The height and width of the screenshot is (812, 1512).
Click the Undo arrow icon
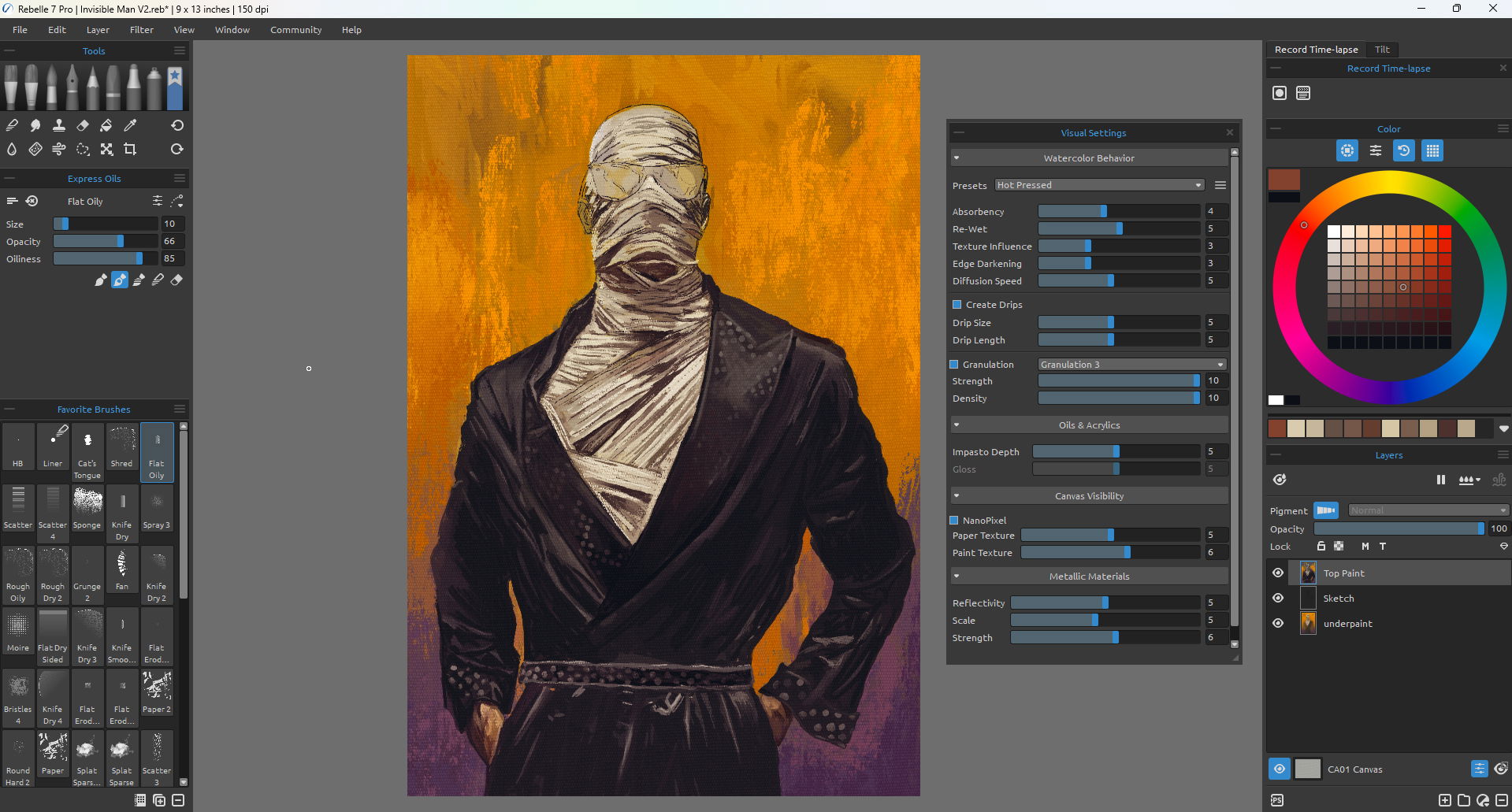coord(177,125)
